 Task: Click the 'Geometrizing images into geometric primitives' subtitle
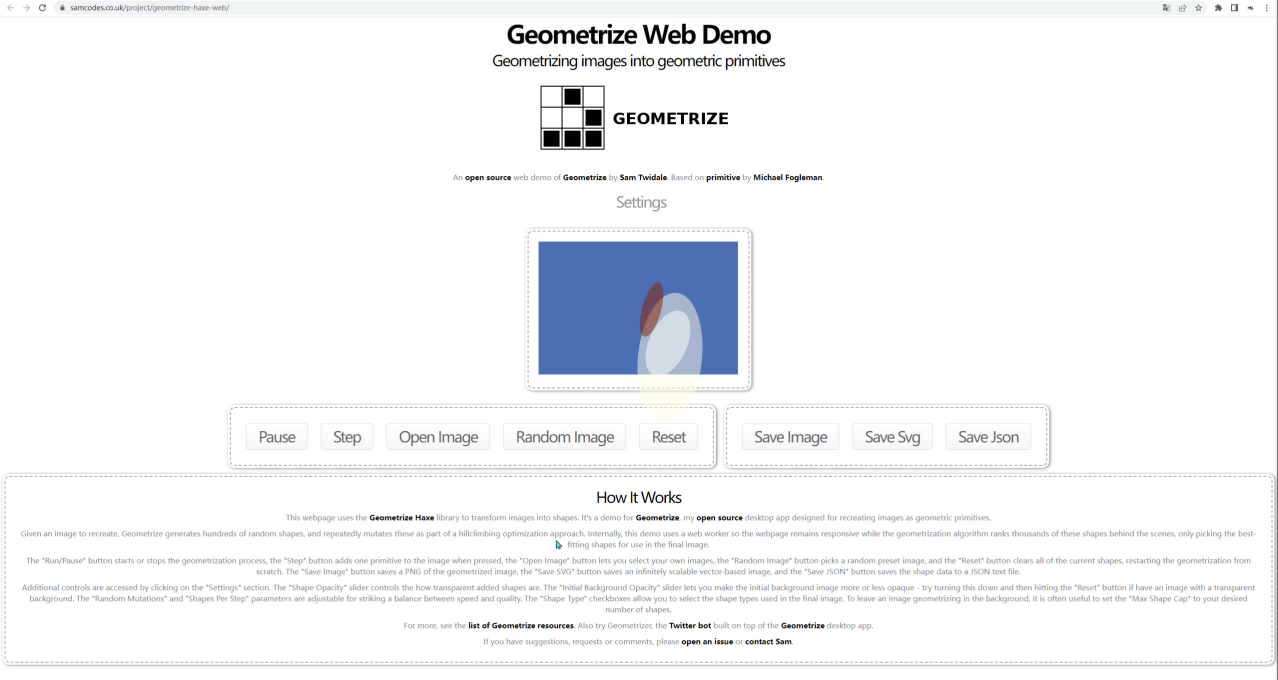[639, 61]
